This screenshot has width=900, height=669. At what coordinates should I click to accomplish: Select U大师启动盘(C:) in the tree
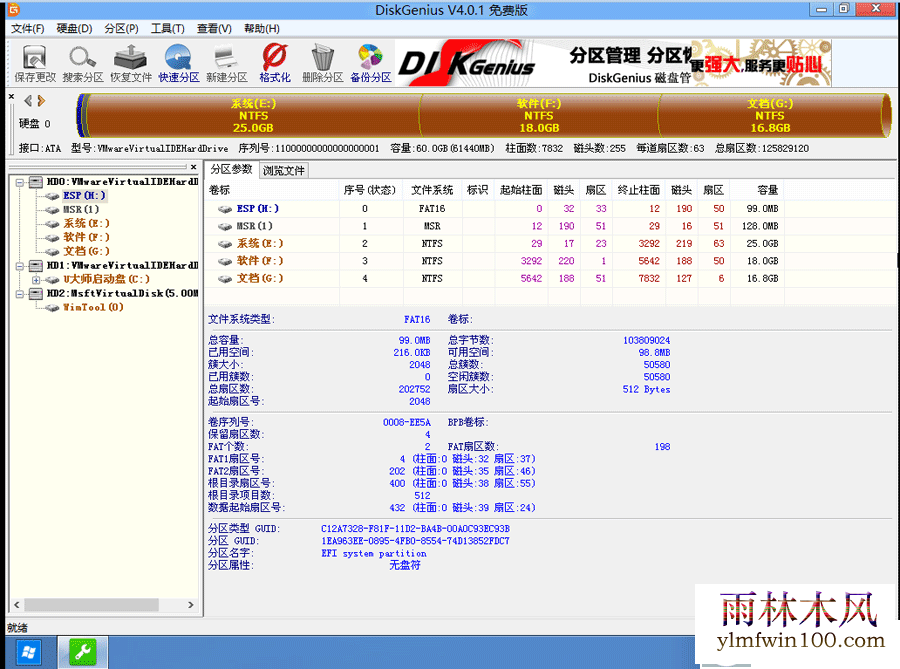coord(106,279)
